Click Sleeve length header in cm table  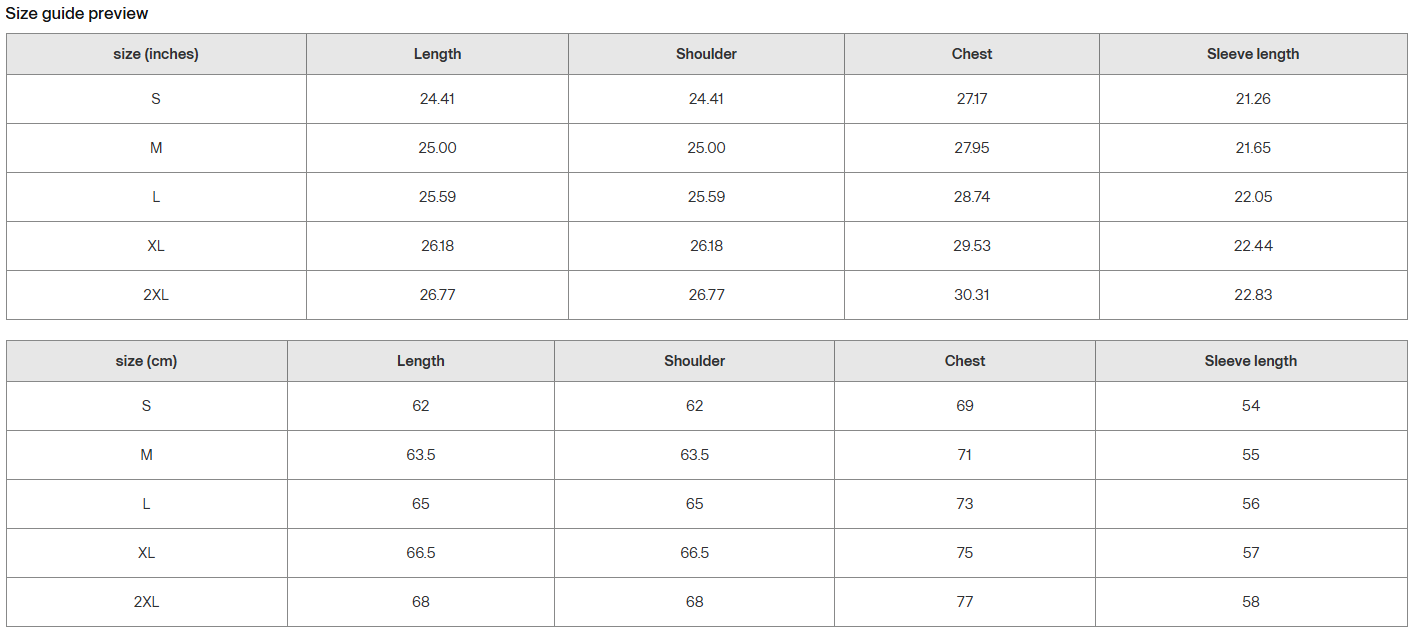(1251, 361)
